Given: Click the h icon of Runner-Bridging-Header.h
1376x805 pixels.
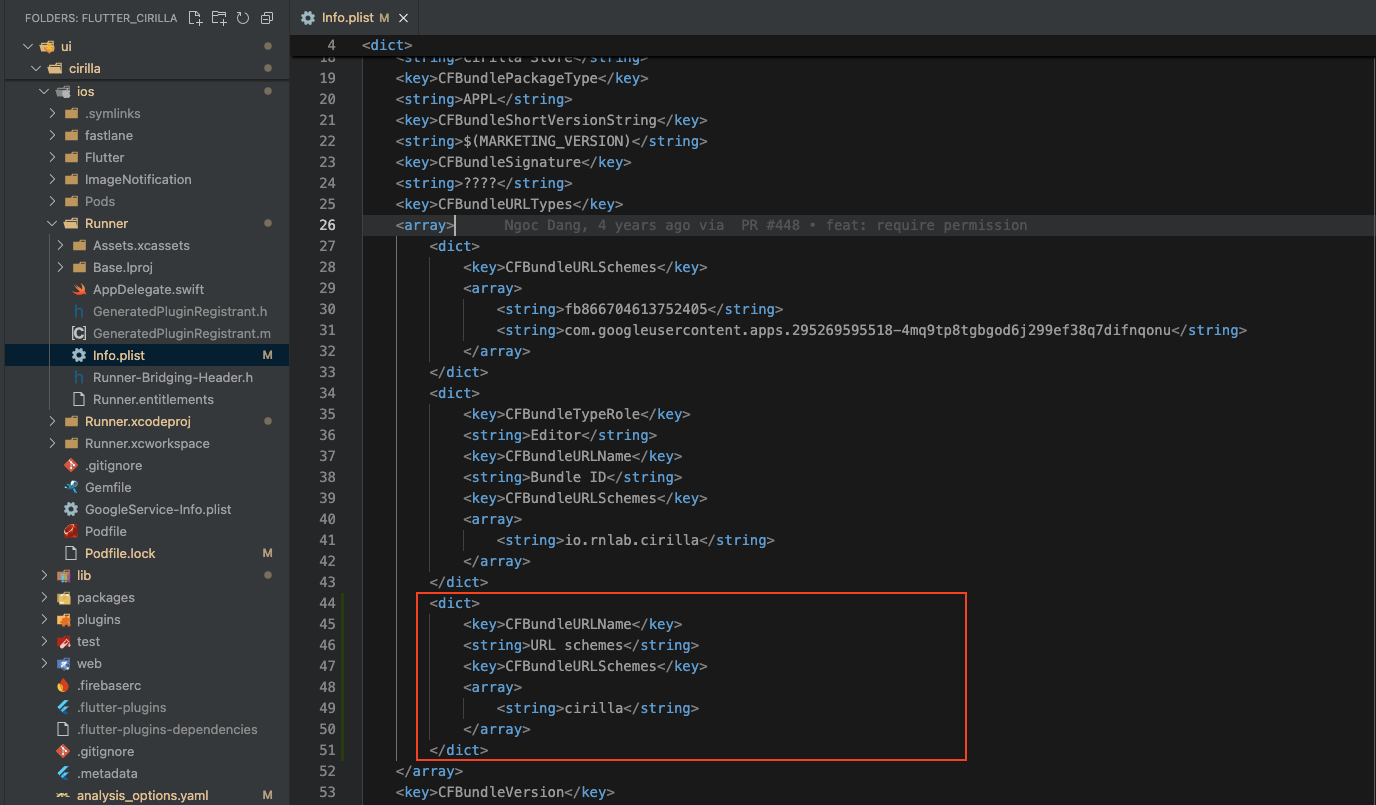Looking at the screenshot, I should coord(79,377).
